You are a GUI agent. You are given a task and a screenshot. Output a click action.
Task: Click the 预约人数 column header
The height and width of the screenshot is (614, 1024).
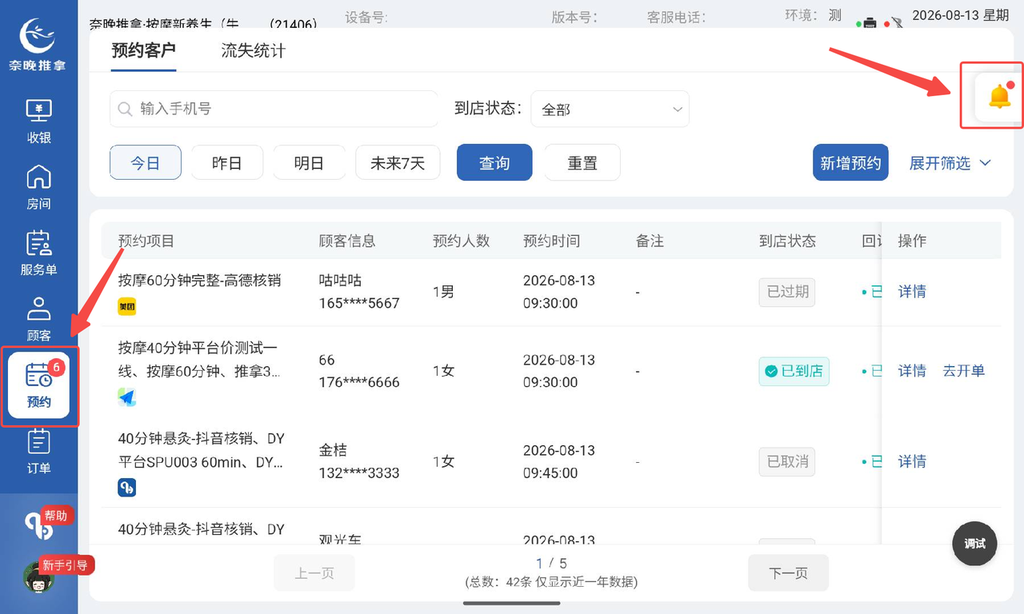pos(461,241)
